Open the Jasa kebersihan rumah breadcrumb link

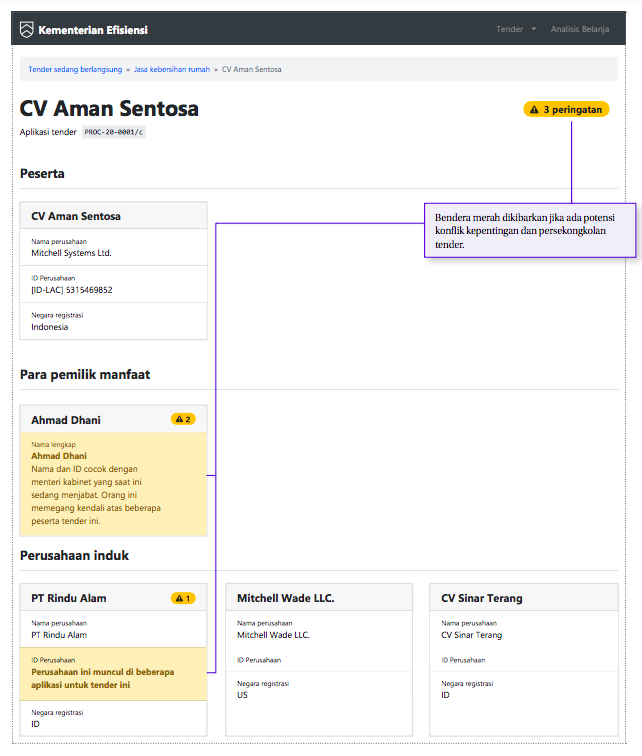[172, 70]
